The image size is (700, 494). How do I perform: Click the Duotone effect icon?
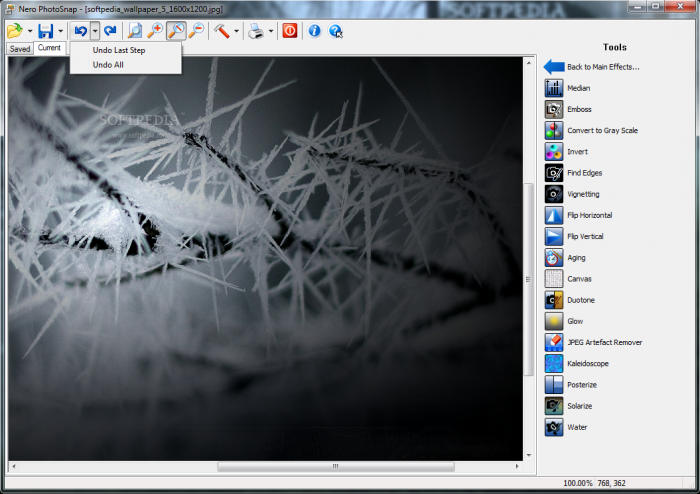554,300
